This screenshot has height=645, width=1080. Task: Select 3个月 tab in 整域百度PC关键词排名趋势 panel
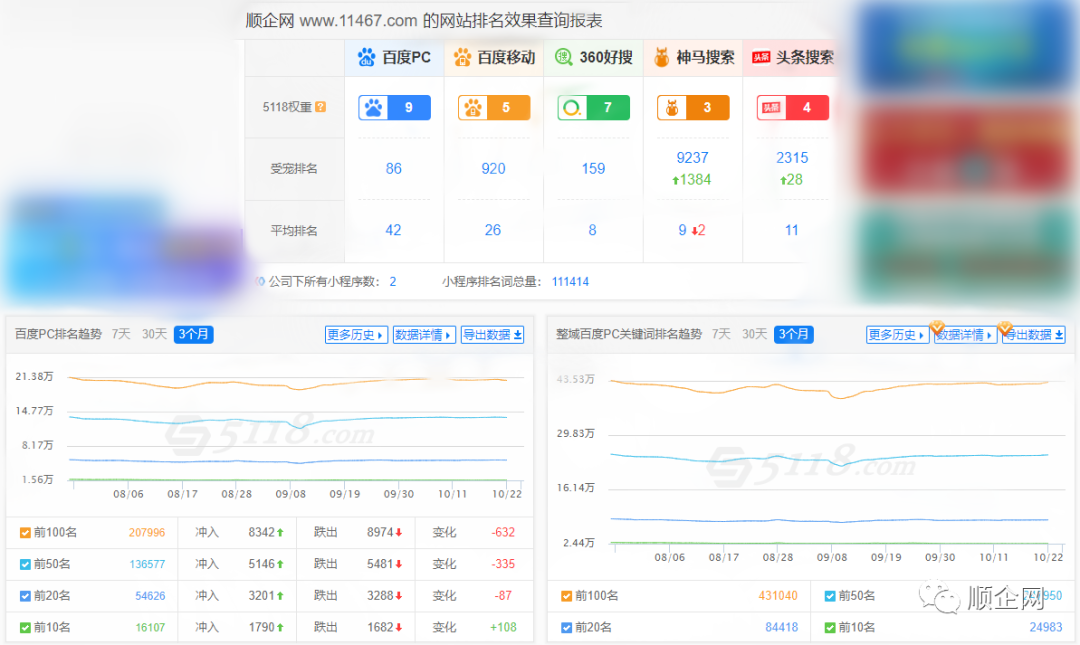pos(793,334)
